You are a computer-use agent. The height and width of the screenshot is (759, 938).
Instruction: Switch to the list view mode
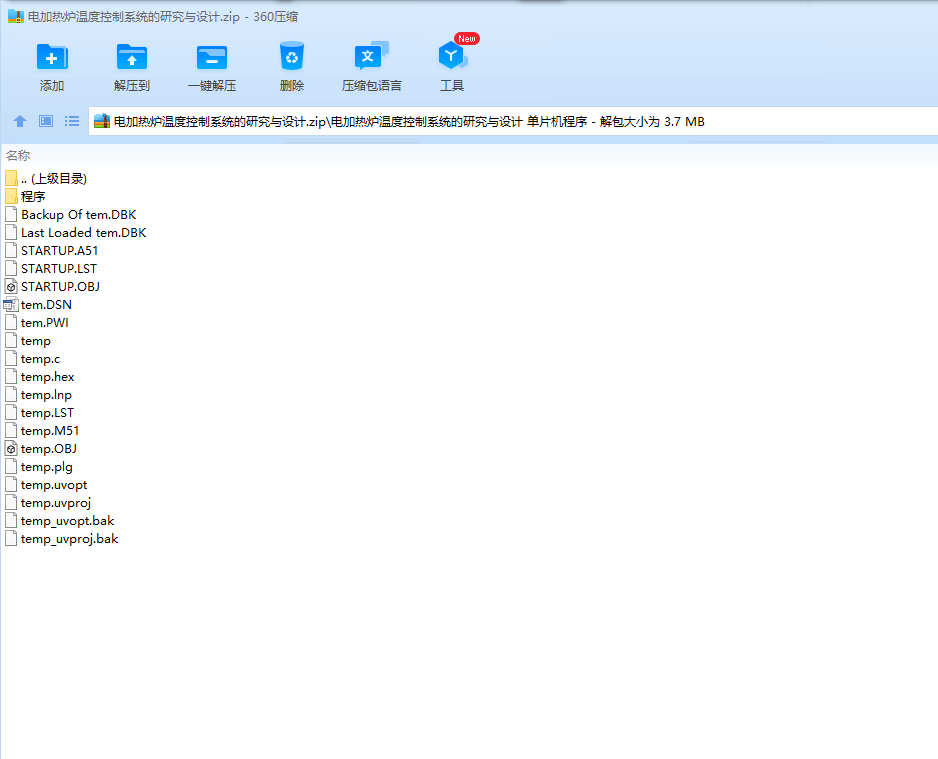tap(72, 121)
